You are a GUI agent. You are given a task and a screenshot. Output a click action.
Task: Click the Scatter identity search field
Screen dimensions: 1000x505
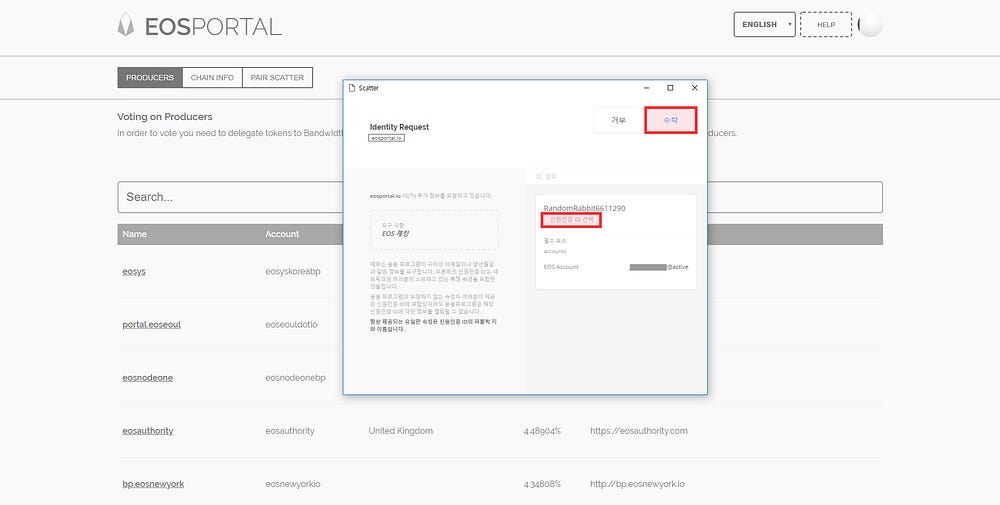point(615,177)
